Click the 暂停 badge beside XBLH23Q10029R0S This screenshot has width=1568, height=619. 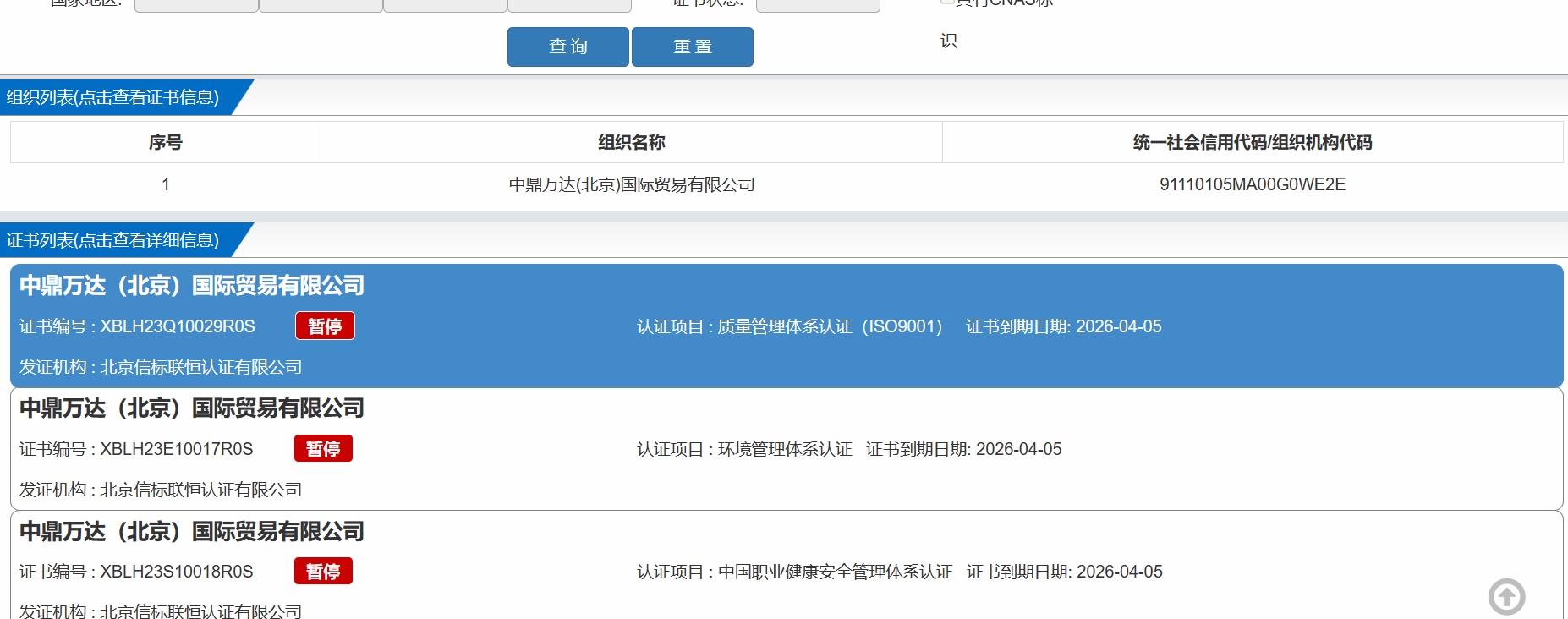pyautogui.click(x=325, y=326)
